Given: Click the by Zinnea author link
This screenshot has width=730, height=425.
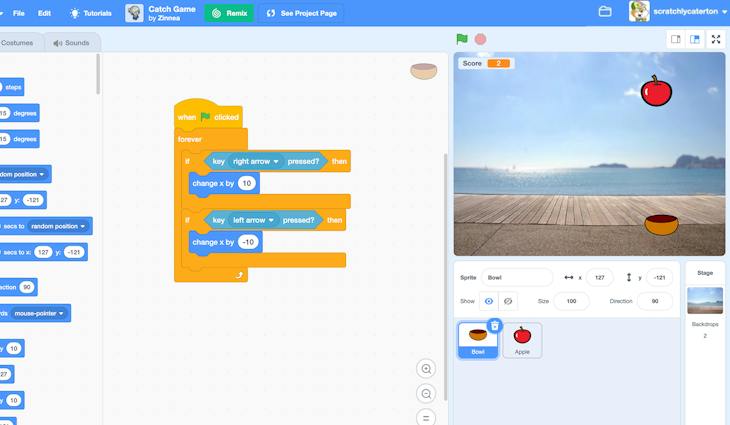Looking at the screenshot, I should [x=164, y=18].
